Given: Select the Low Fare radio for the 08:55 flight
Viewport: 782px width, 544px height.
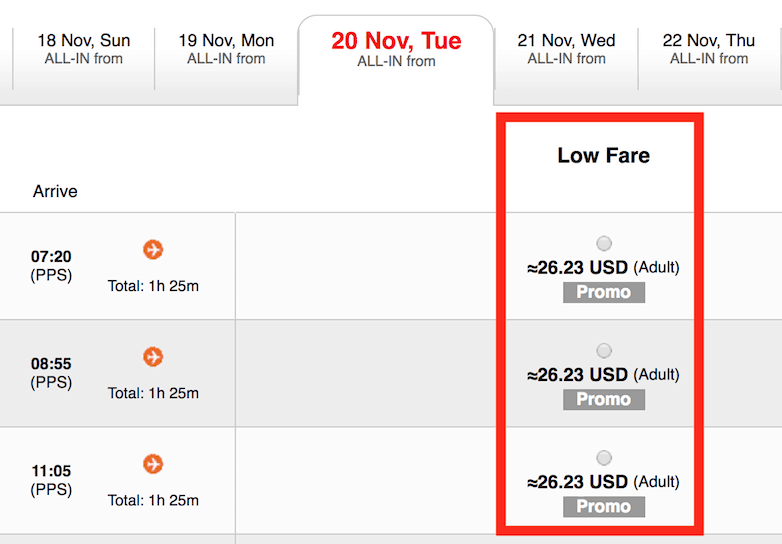Looking at the screenshot, I should (604, 350).
